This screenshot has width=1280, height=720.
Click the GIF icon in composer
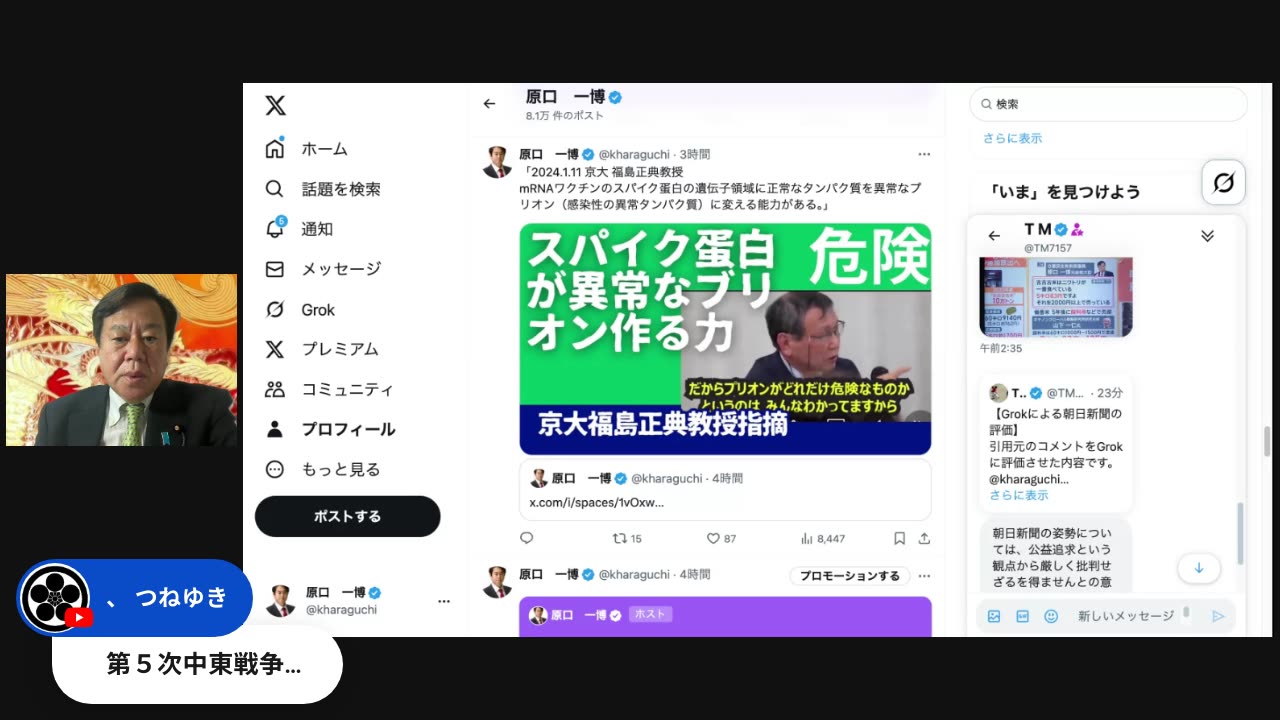coord(1022,616)
